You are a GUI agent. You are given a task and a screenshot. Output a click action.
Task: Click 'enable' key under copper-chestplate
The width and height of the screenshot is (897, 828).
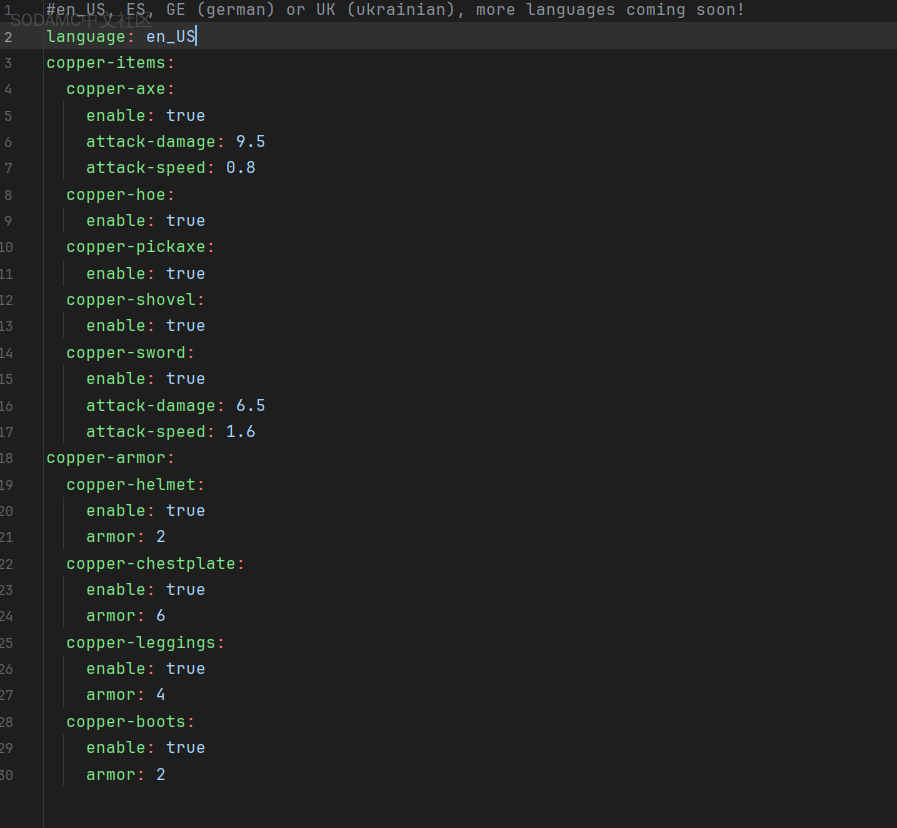(116, 590)
